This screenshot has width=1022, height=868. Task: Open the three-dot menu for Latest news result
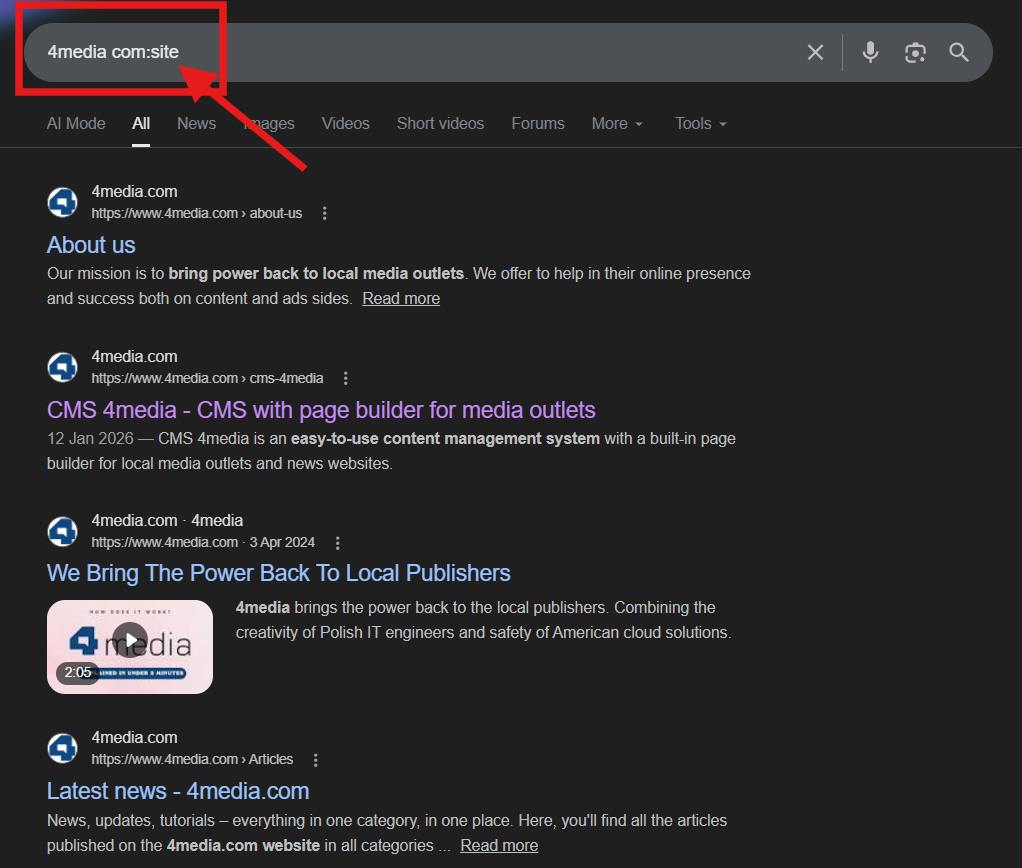coord(315,759)
